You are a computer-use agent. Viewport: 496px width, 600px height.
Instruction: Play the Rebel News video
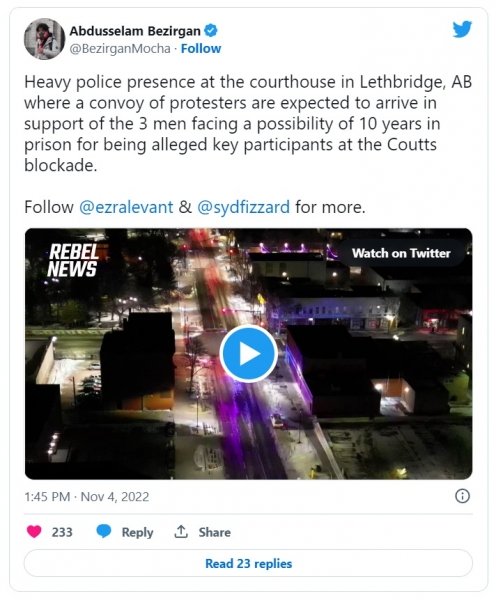tap(248, 354)
